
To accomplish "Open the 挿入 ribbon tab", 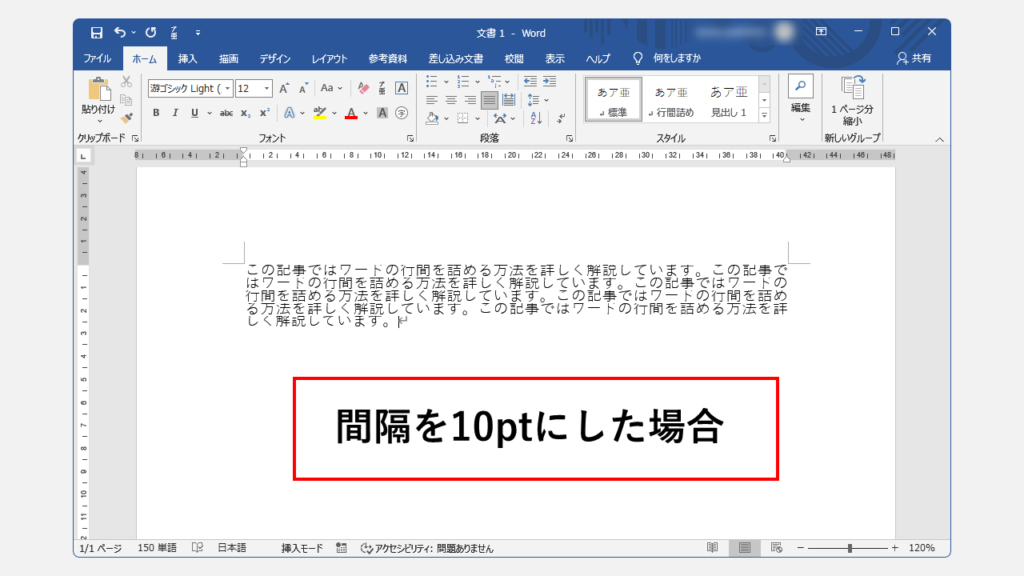I will (x=188, y=58).
